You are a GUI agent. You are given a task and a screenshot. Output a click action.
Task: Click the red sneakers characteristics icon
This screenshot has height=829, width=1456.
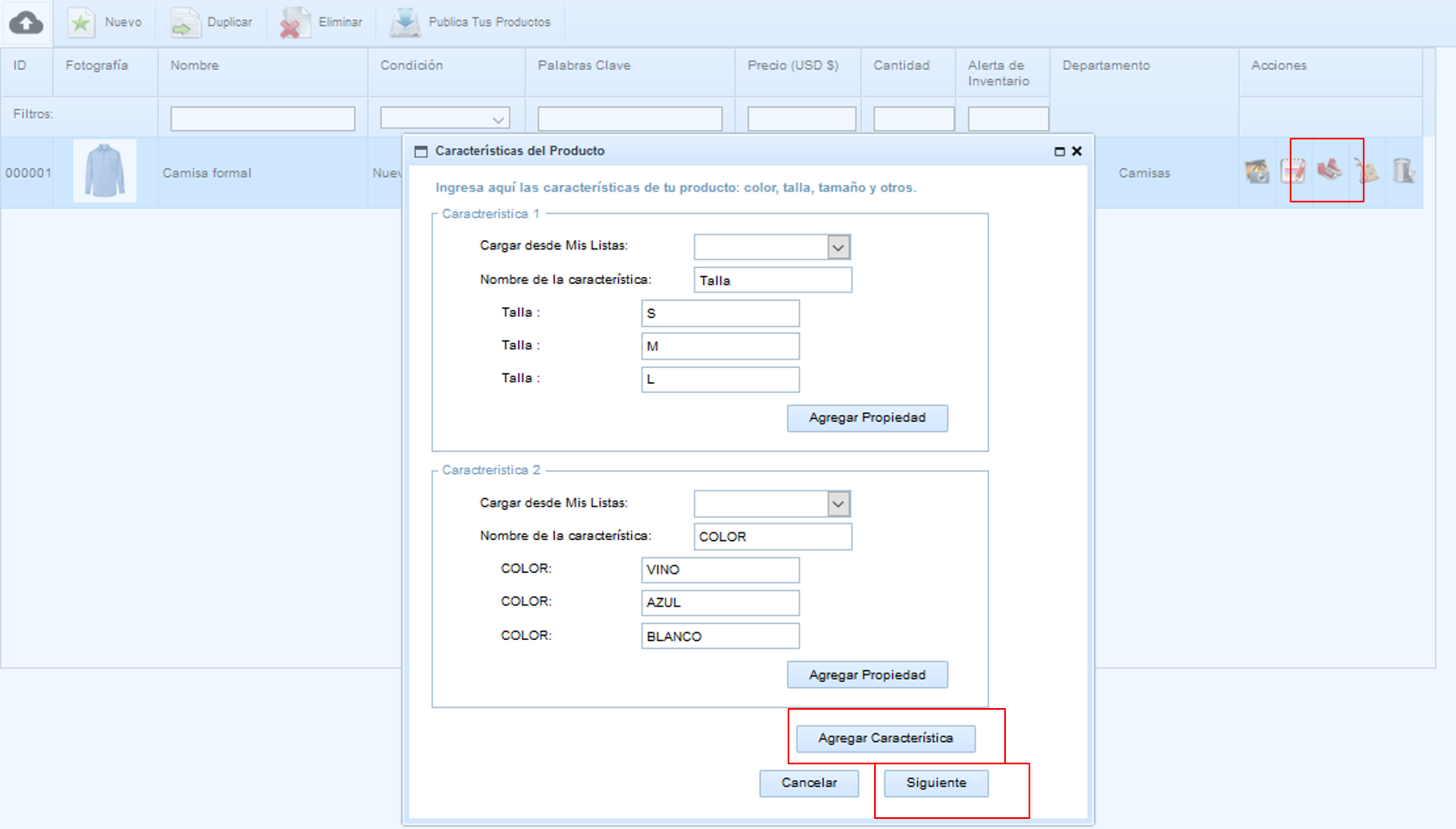[x=1329, y=171]
